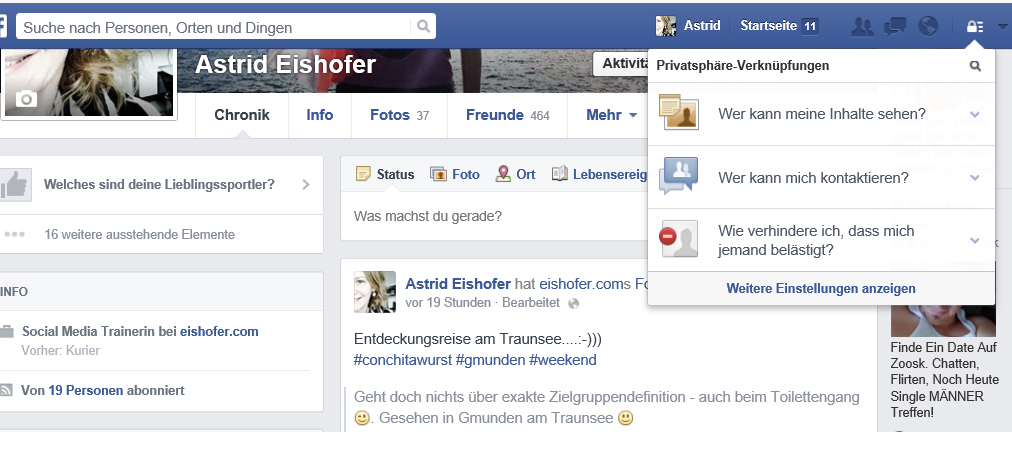This screenshot has width=1012, height=452.
Task: Switch to the Fotos tab
Action: 399,115
